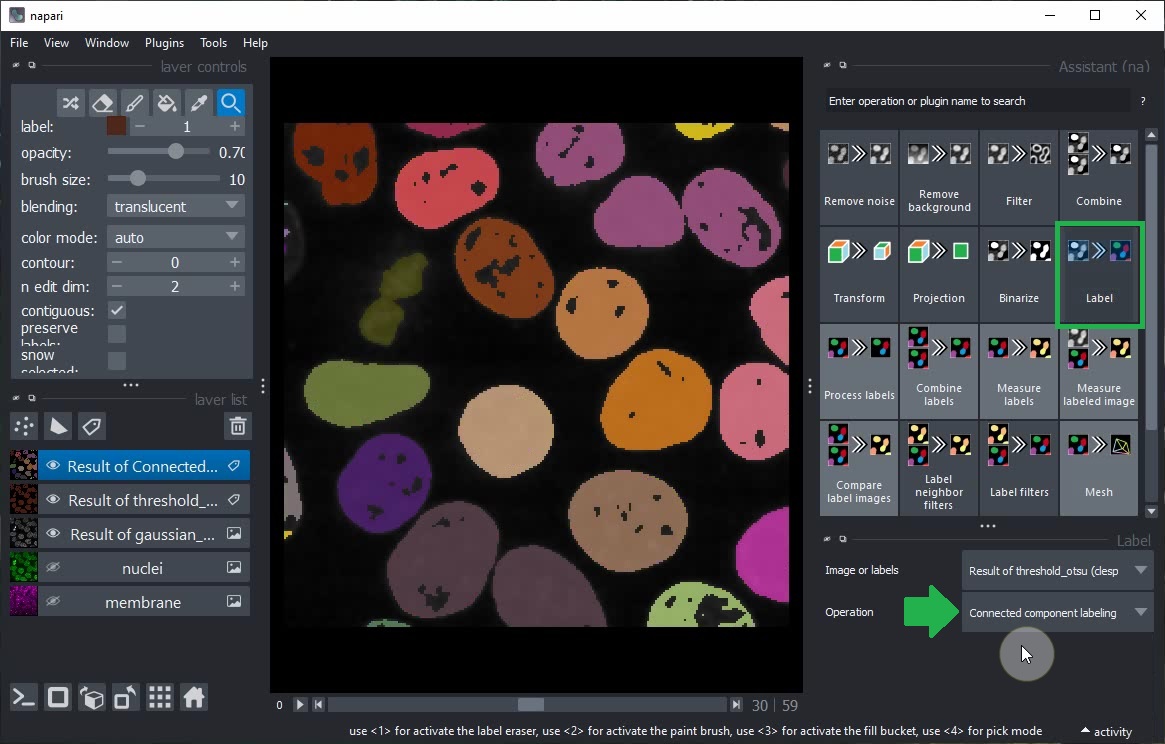The height and width of the screenshot is (744, 1165).
Task: Open the Plugins menu
Action: (x=164, y=43)
